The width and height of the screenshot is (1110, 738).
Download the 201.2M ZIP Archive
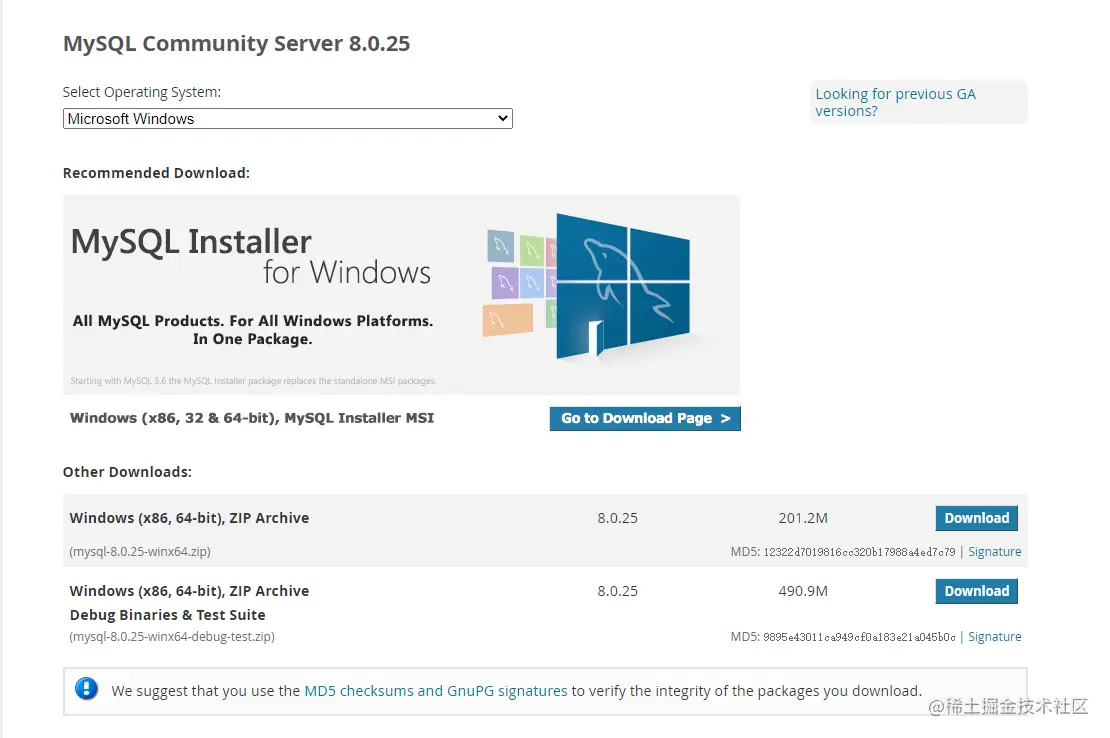click(x=976, y=518)
